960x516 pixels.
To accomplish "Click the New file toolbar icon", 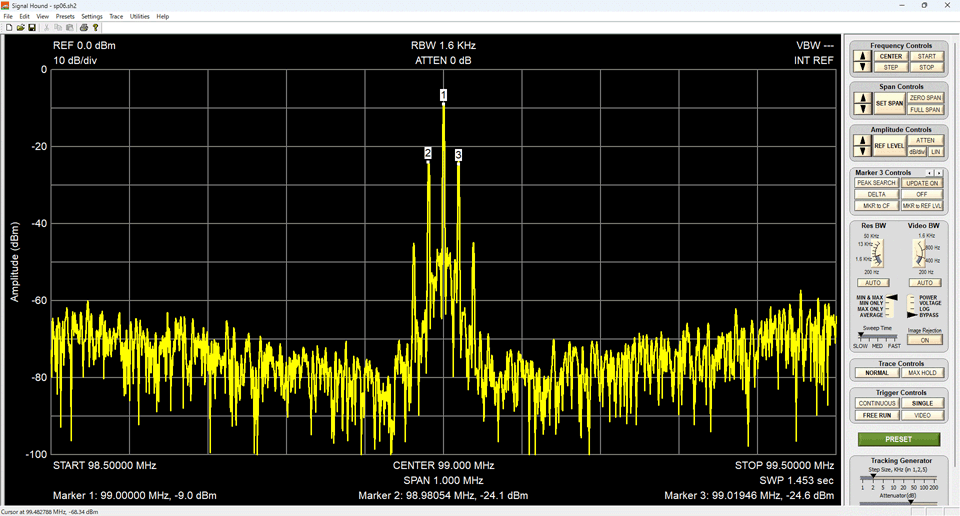I will click(x=8, y=28).
